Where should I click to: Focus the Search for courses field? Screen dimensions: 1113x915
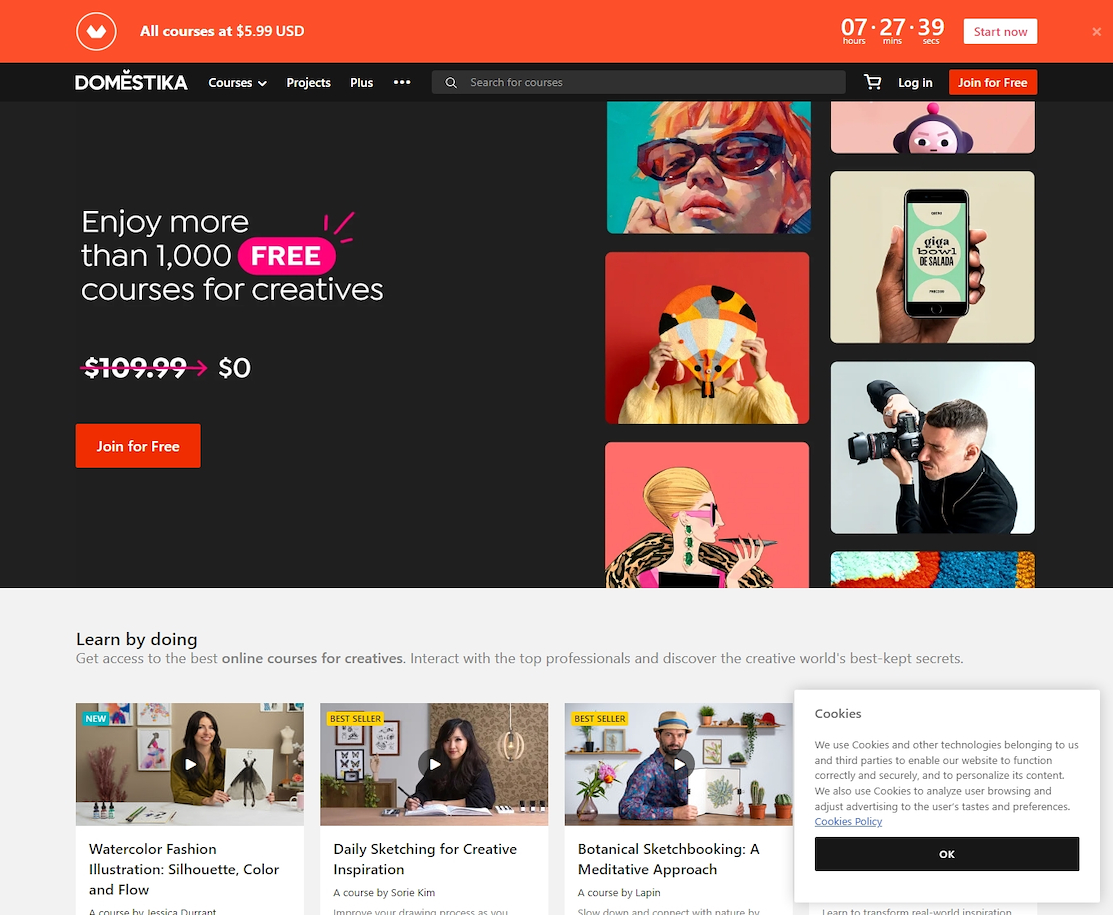pos(639,82)
